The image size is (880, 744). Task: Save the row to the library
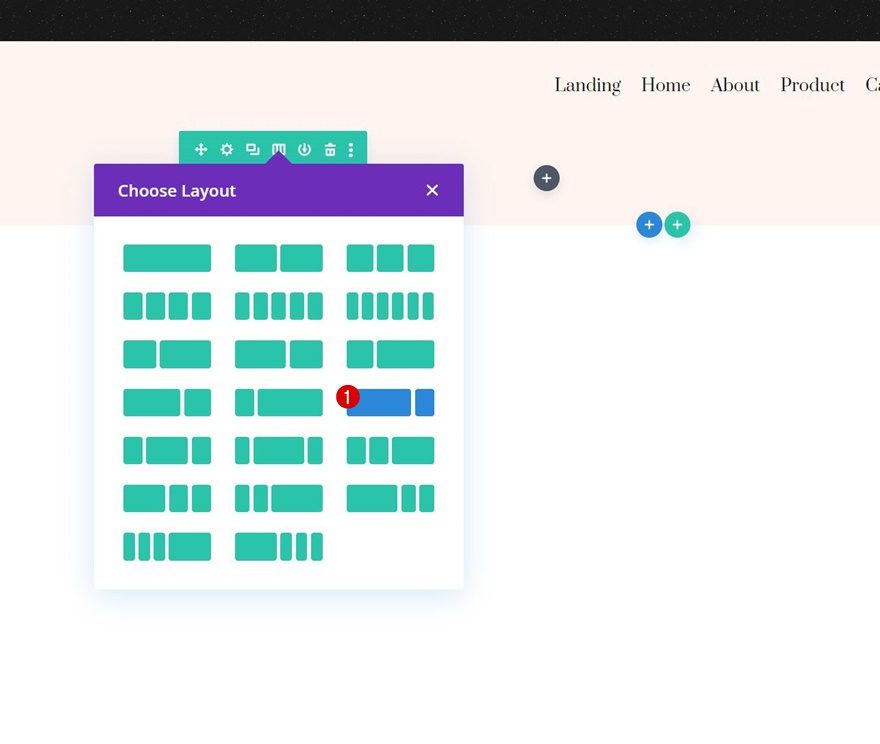coord(304,149)
